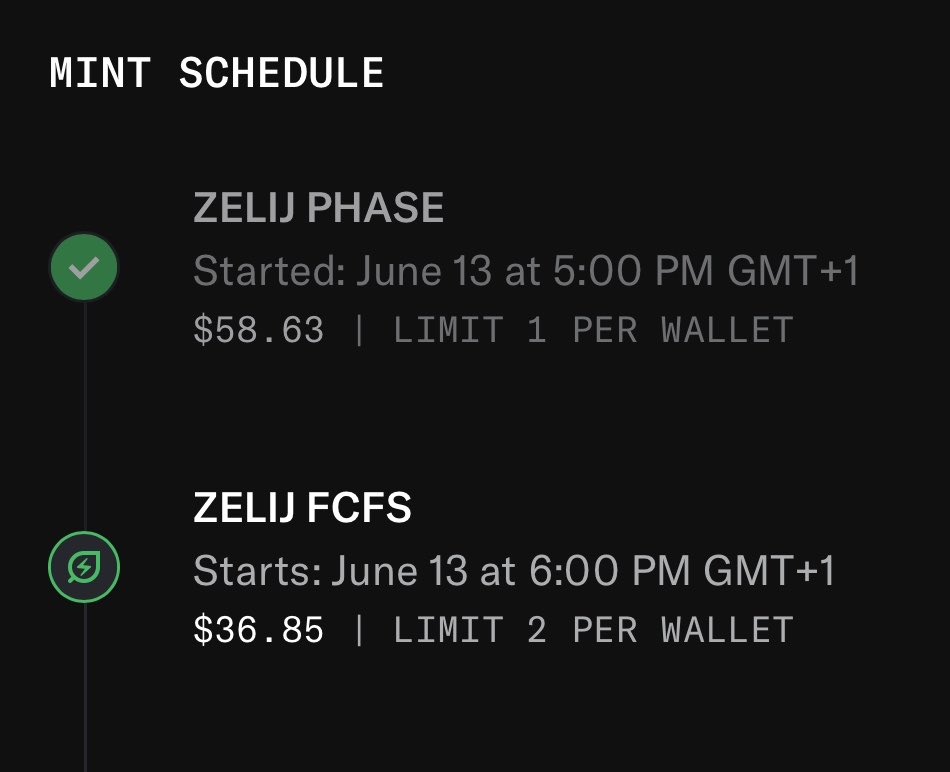Select the MINT SCHEDULE heading

tap(216, 73)
